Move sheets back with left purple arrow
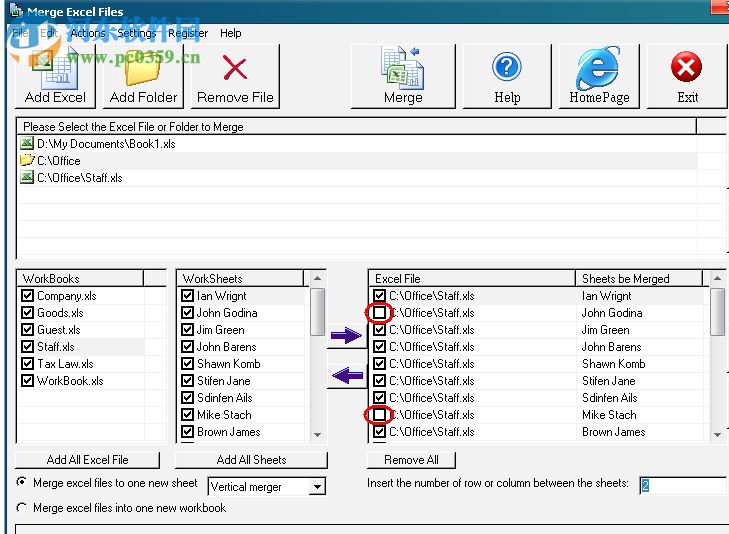729x534 pixels. [346, 375]
